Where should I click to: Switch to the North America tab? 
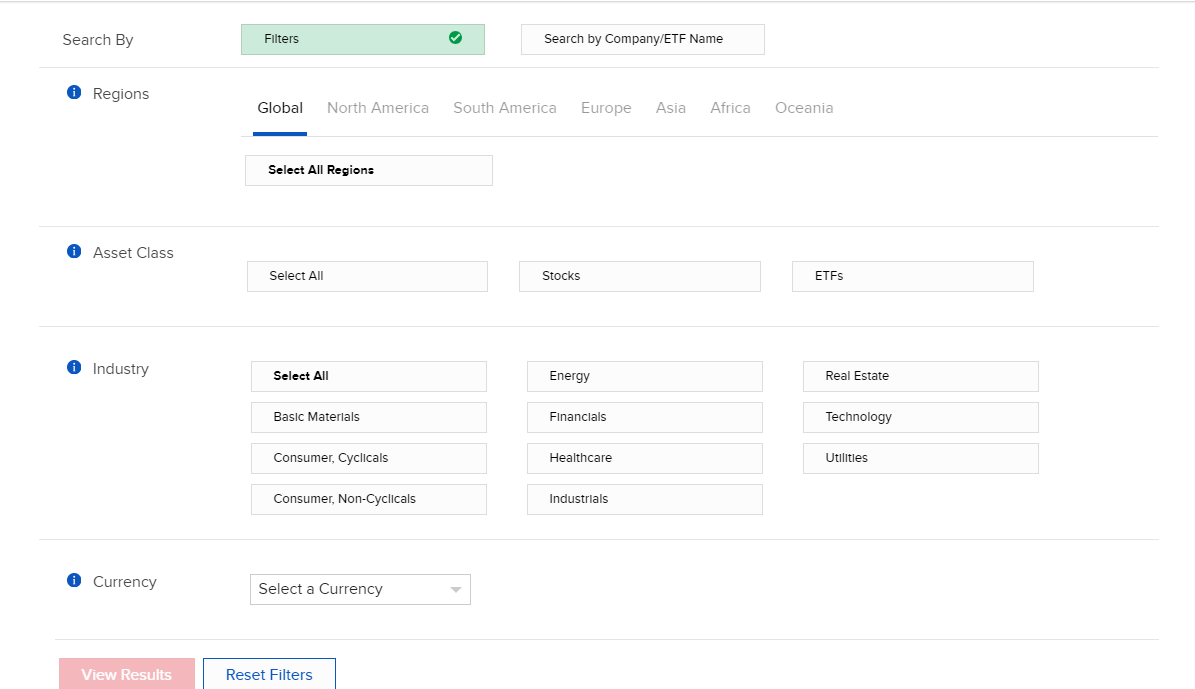(x=377, y=108)
